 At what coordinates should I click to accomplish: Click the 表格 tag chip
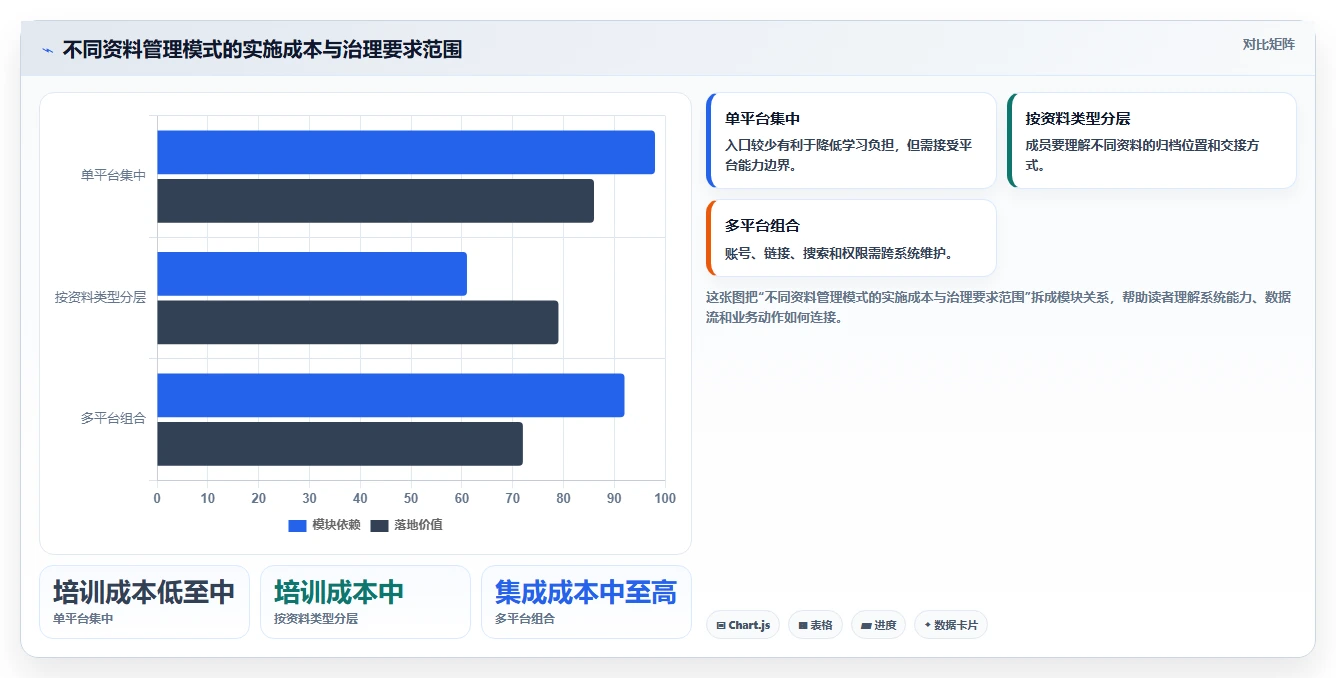[x=815, y=625]
